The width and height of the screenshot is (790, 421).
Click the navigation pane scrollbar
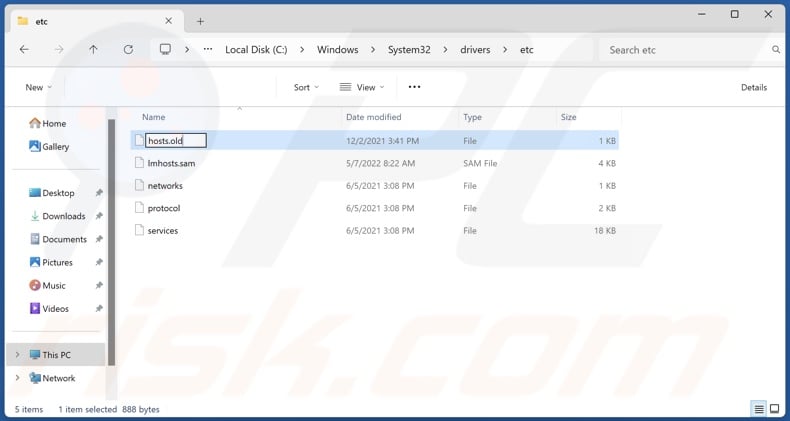pyautogui.click(x=111, y=242)
